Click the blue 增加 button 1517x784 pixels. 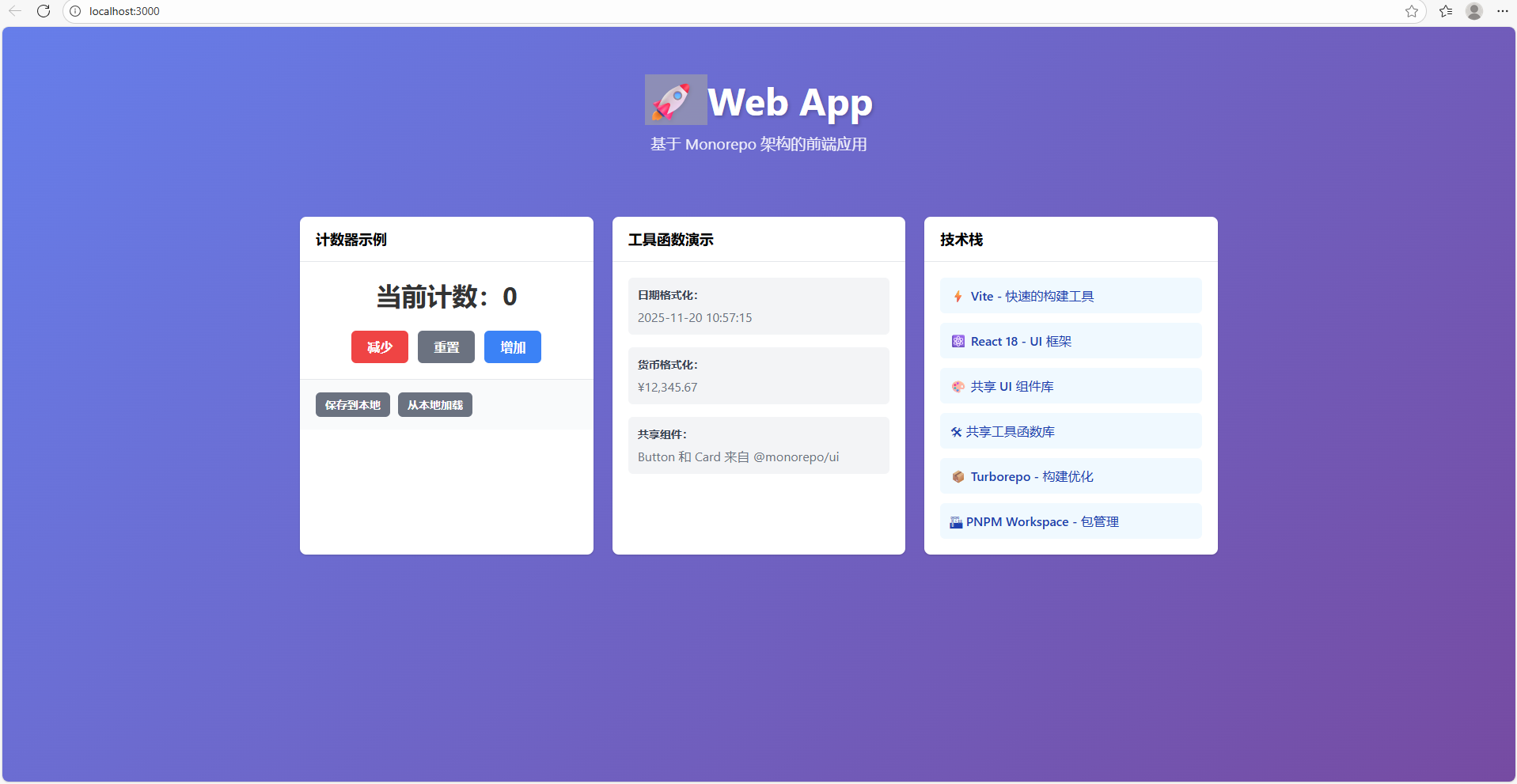click(513, 347)
